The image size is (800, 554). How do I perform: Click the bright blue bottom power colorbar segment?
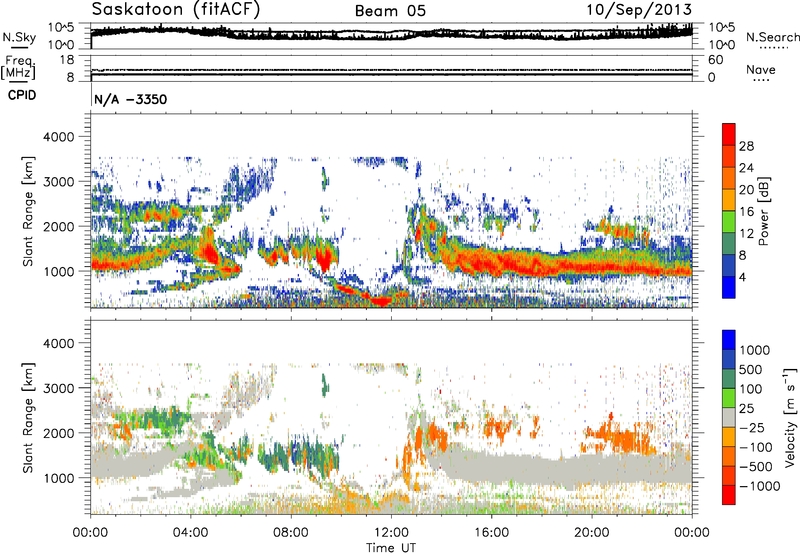pos(729,287)
